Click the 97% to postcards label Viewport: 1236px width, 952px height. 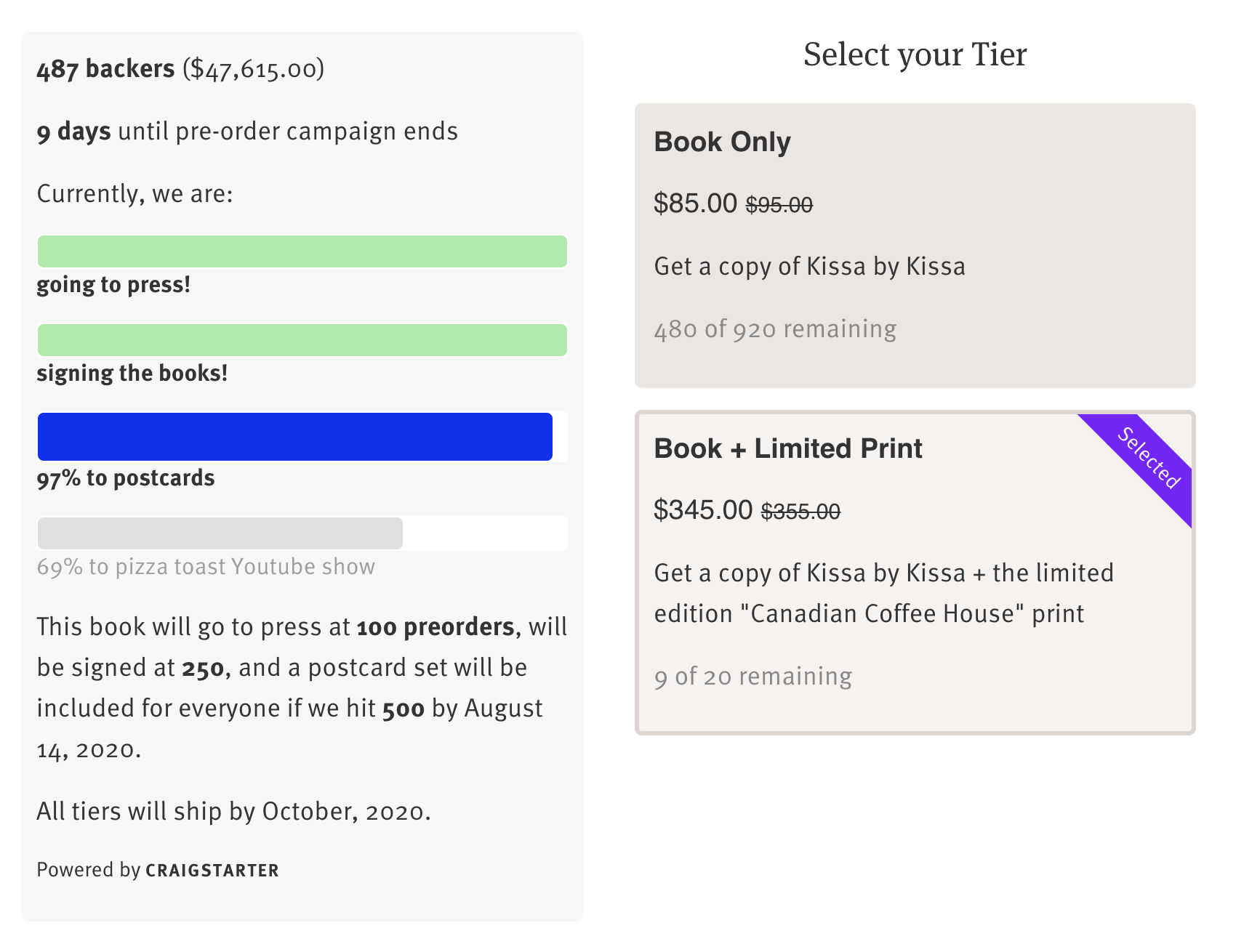click(x=126, y=478)
